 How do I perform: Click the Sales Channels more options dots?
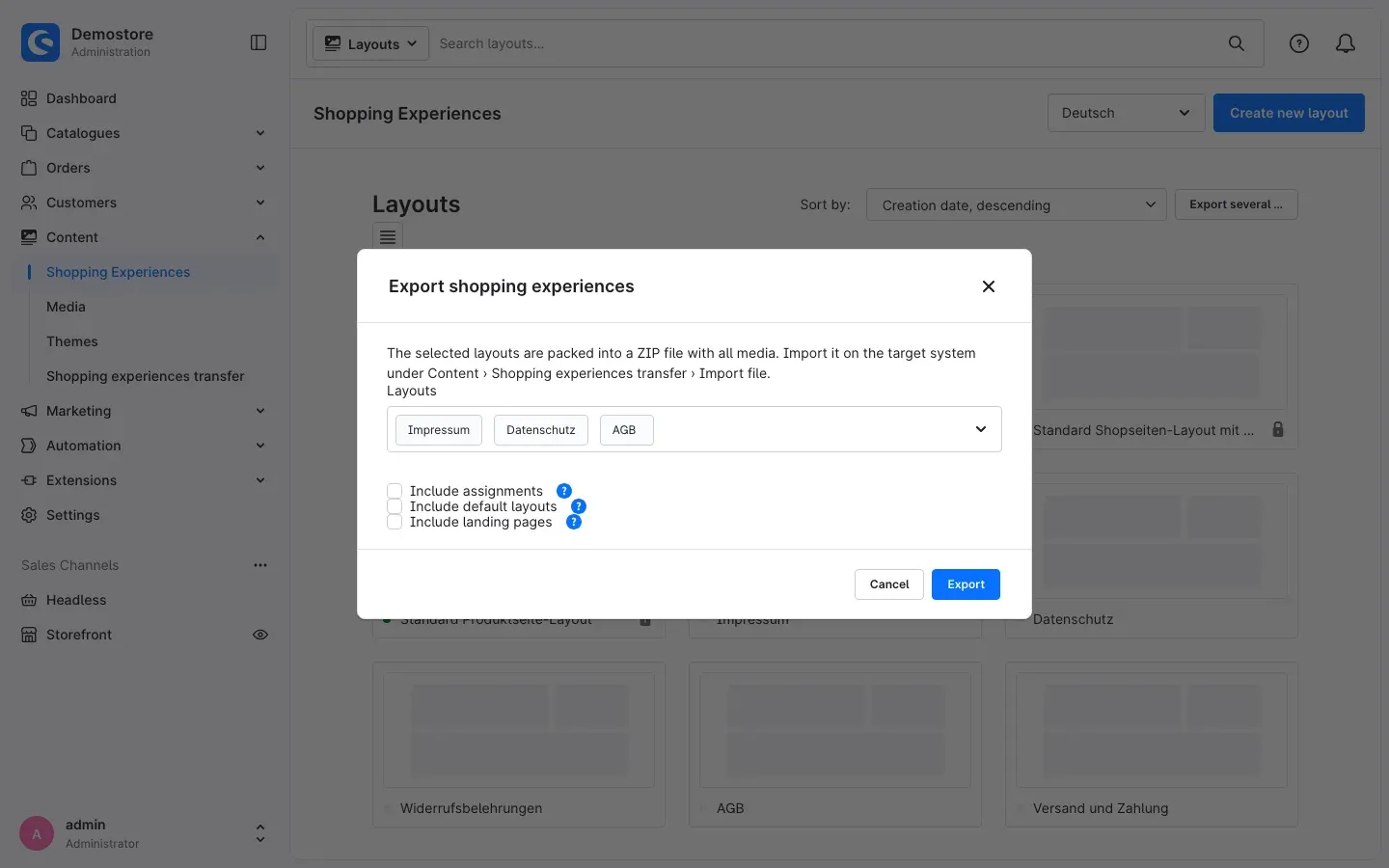260,565
